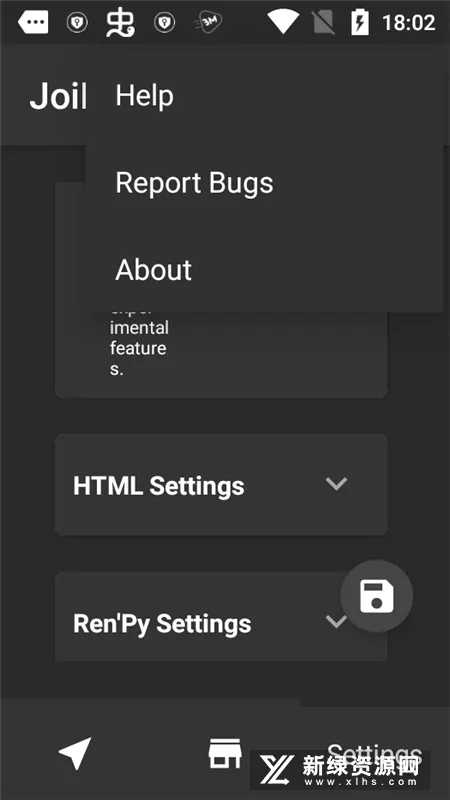Tap the bug-shaped notification icon
The height and width of the screenshot is (800, 450).
point(120,23)
